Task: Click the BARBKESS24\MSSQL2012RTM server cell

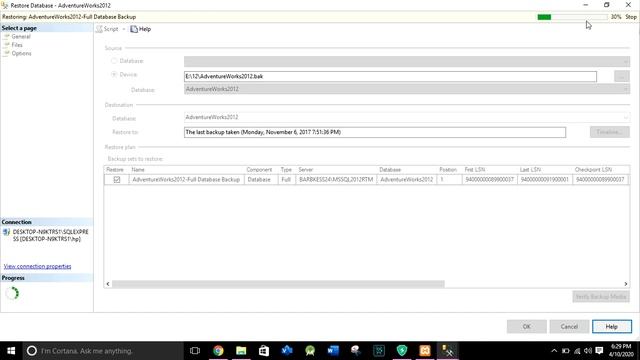Action: 336,180
